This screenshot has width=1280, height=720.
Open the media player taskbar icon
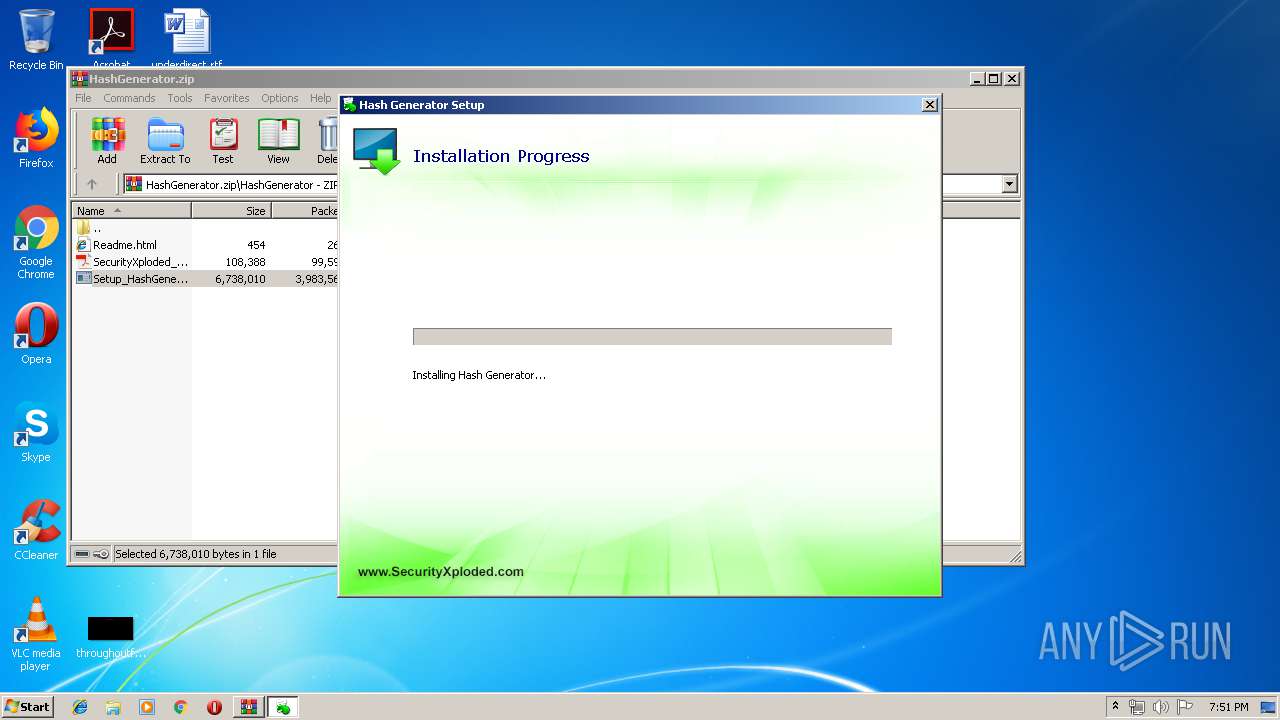(147, 707)
